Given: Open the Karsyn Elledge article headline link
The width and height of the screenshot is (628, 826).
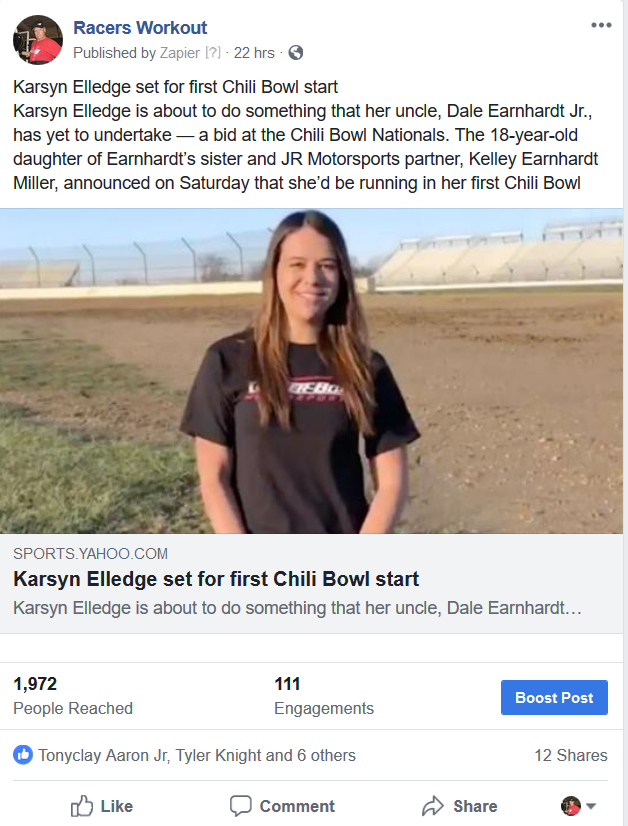Looking at the screenshot, I should 216,579.
